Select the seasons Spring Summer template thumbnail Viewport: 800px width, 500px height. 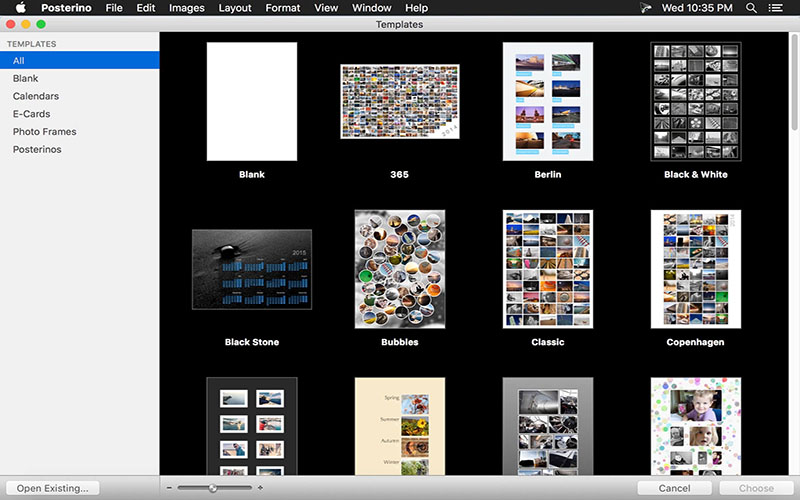tap(400, 427)
